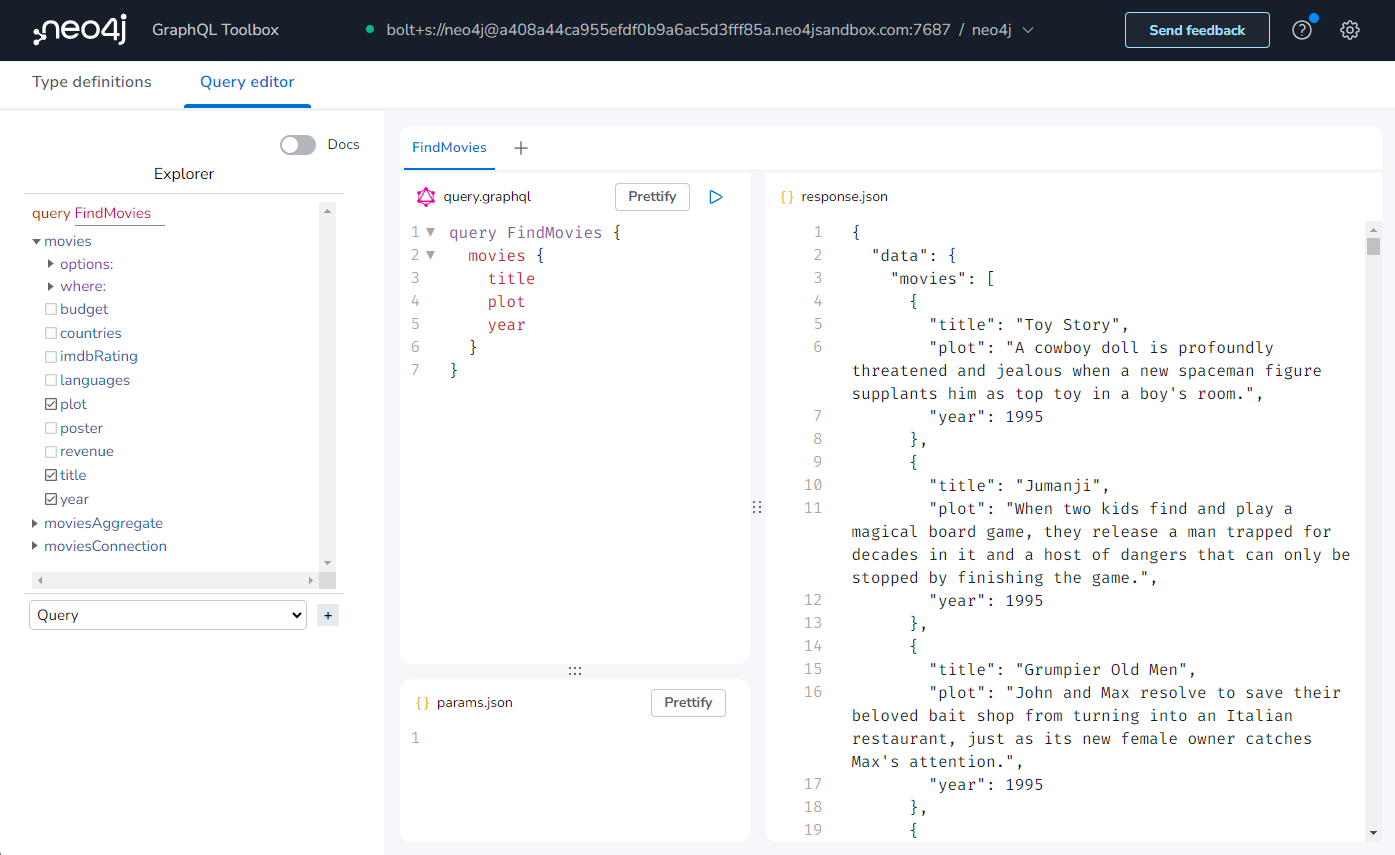1395x855 pixels.
Task: Check the imdbRating field checkbox
Action: (50, 356)
